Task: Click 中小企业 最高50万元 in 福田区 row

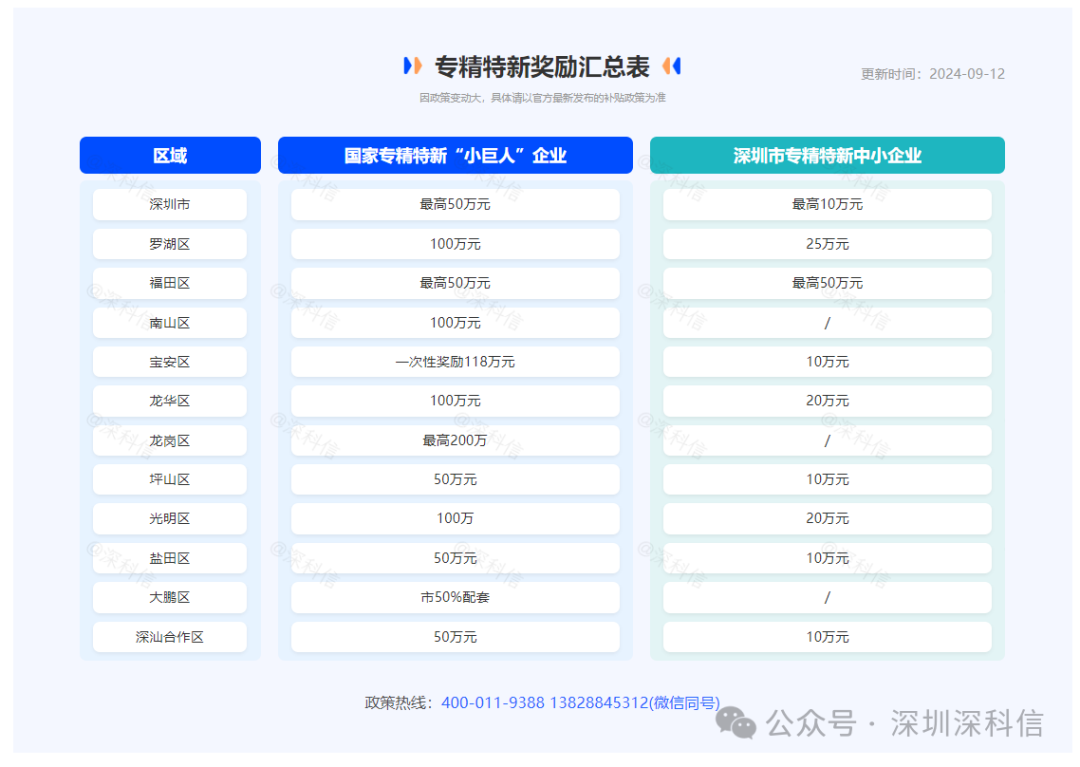Action: 827,283
